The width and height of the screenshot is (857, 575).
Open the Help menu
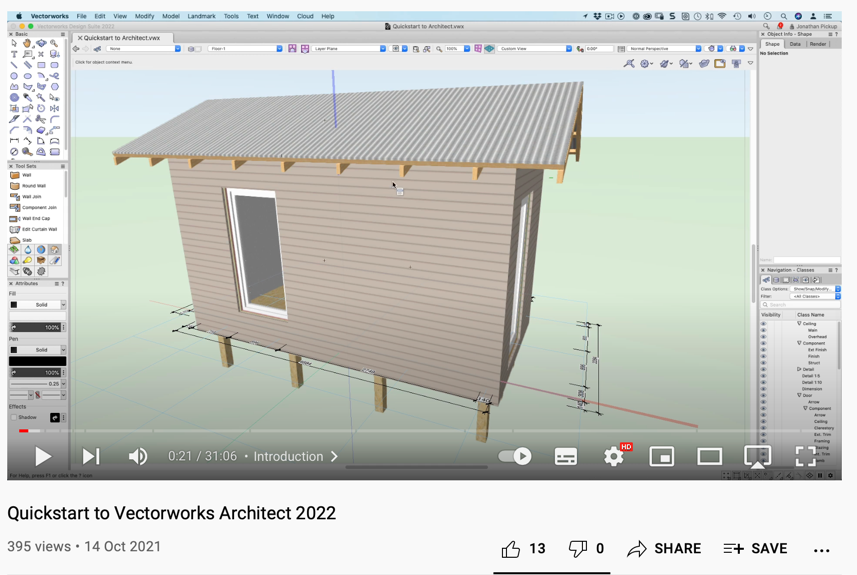tap(327, 16)
